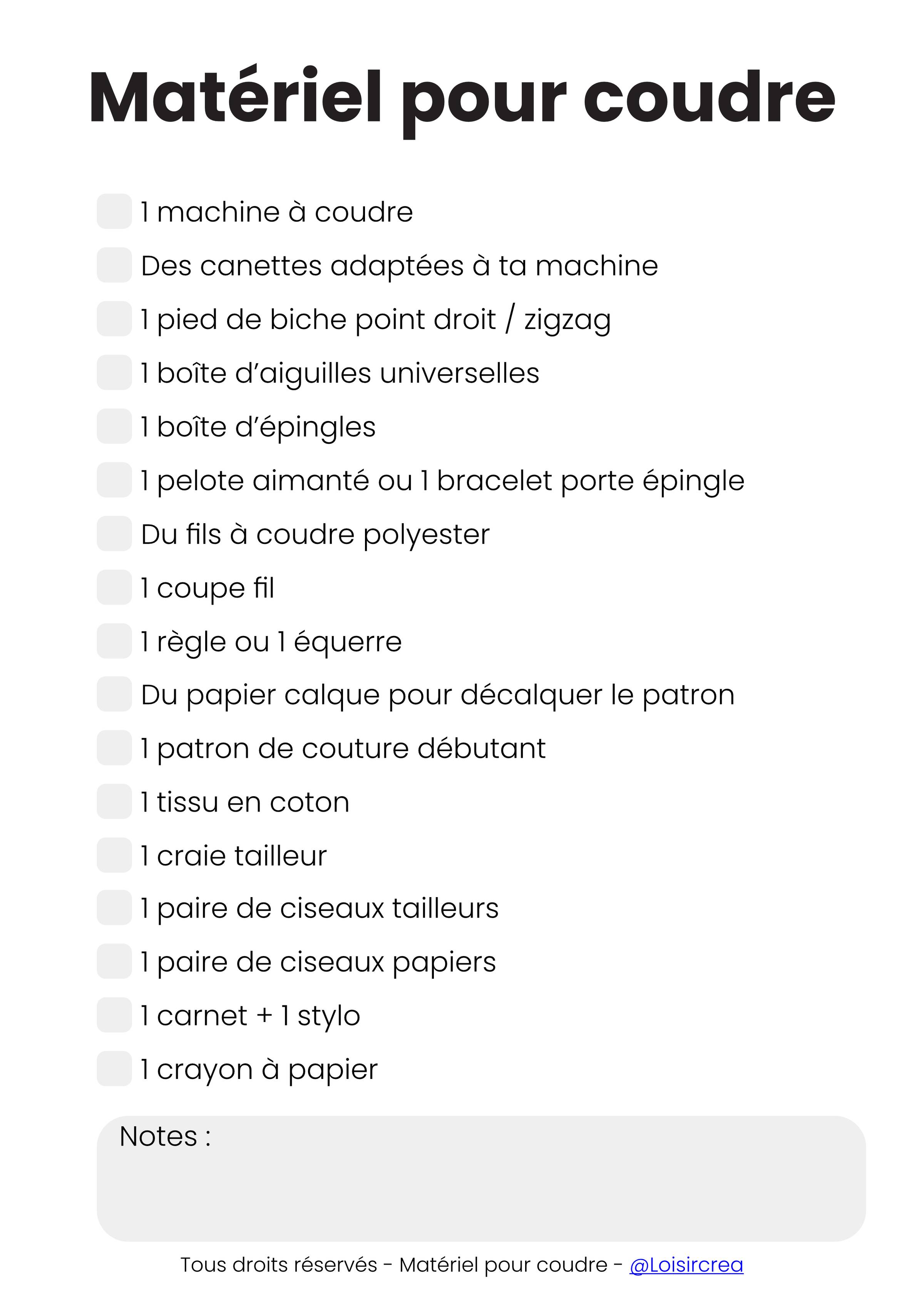Mark the fils à coudre polyester checkbox
The height and width of the screenshot is (1307, 924).
click(x=114, y=534)
